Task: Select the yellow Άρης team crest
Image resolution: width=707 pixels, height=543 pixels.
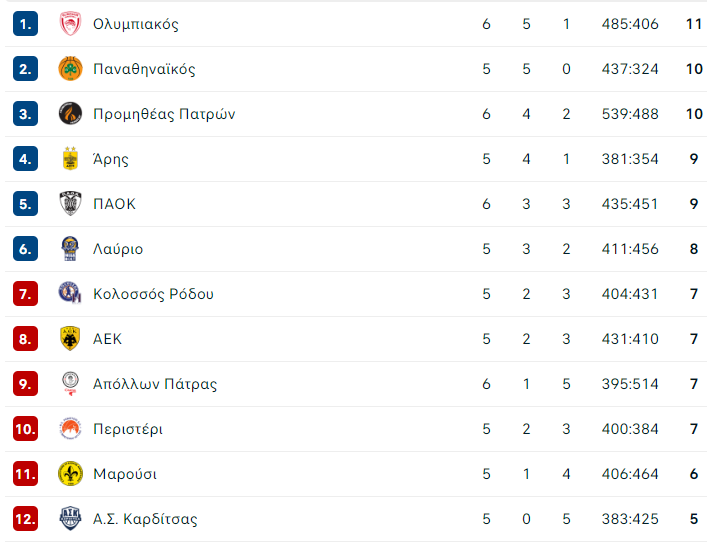Action: [x=70, y=158]
